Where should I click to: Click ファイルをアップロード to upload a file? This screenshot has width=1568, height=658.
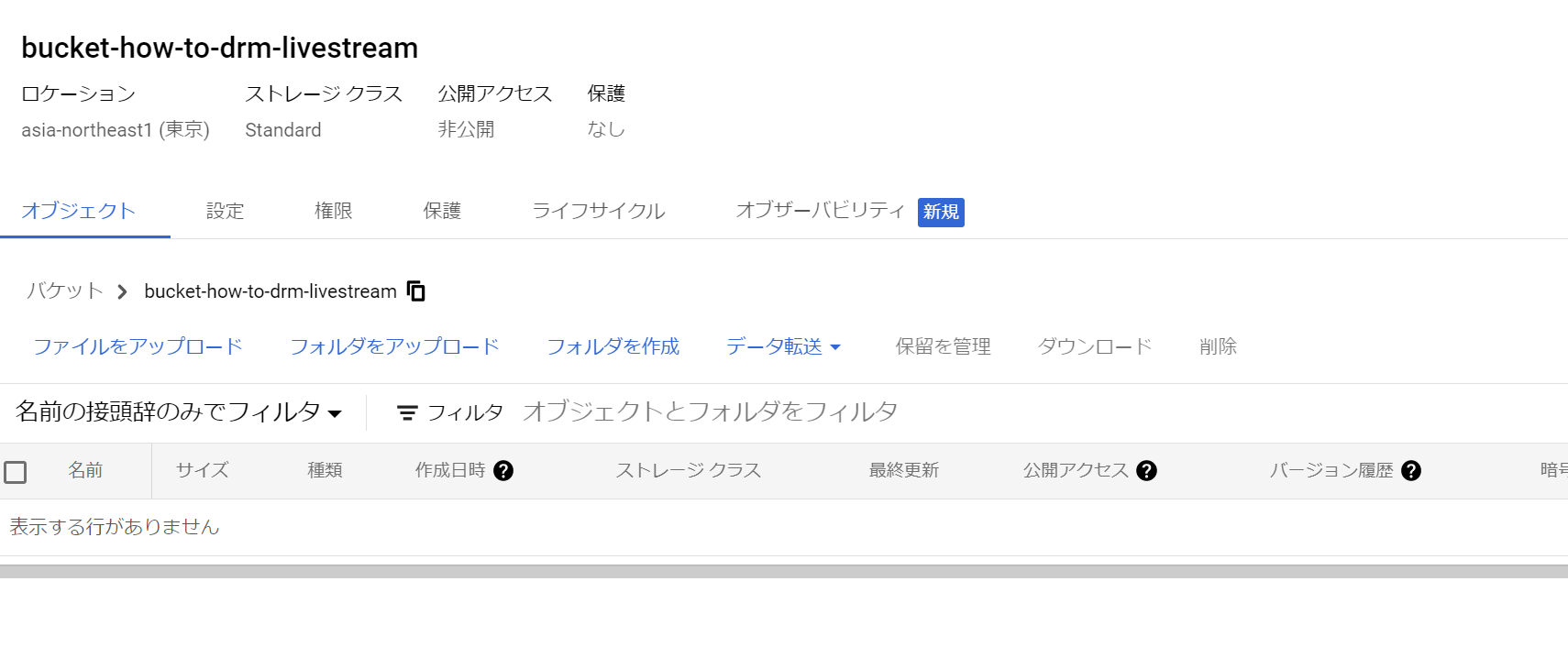[138, 346]
